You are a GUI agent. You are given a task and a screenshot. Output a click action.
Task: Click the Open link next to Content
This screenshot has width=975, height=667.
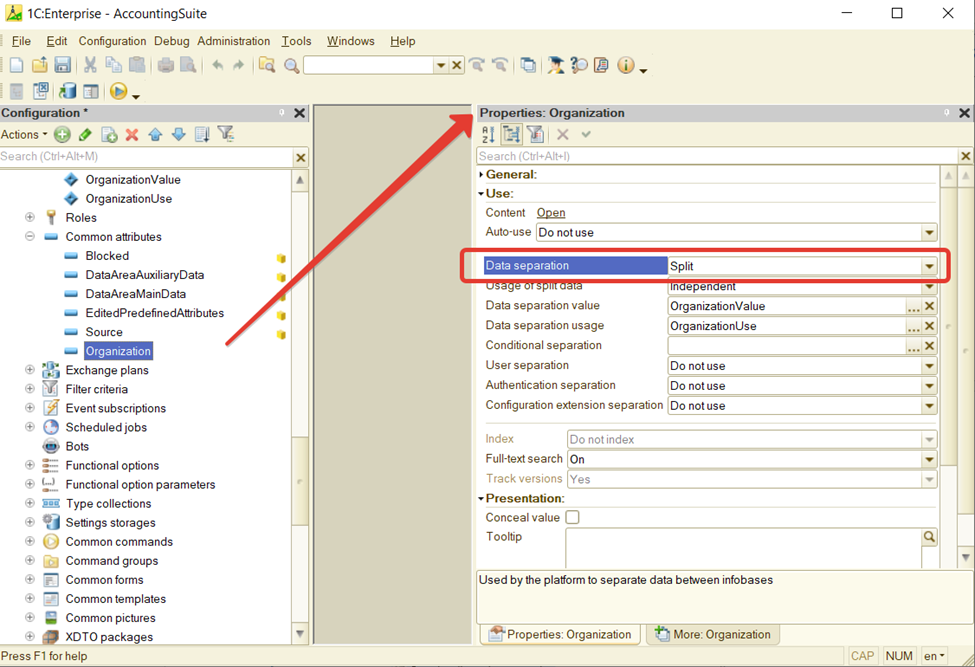tap(551, 213)
